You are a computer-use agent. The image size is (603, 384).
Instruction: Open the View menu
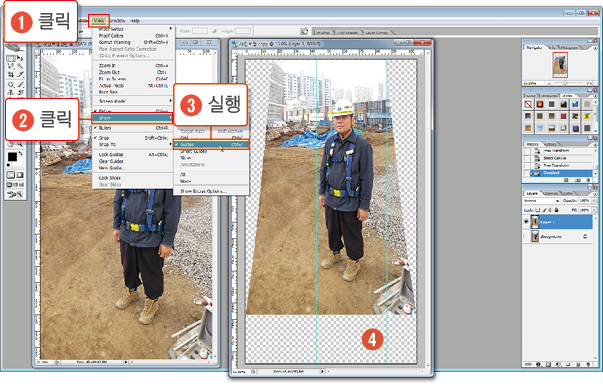(x=98, y=20)
